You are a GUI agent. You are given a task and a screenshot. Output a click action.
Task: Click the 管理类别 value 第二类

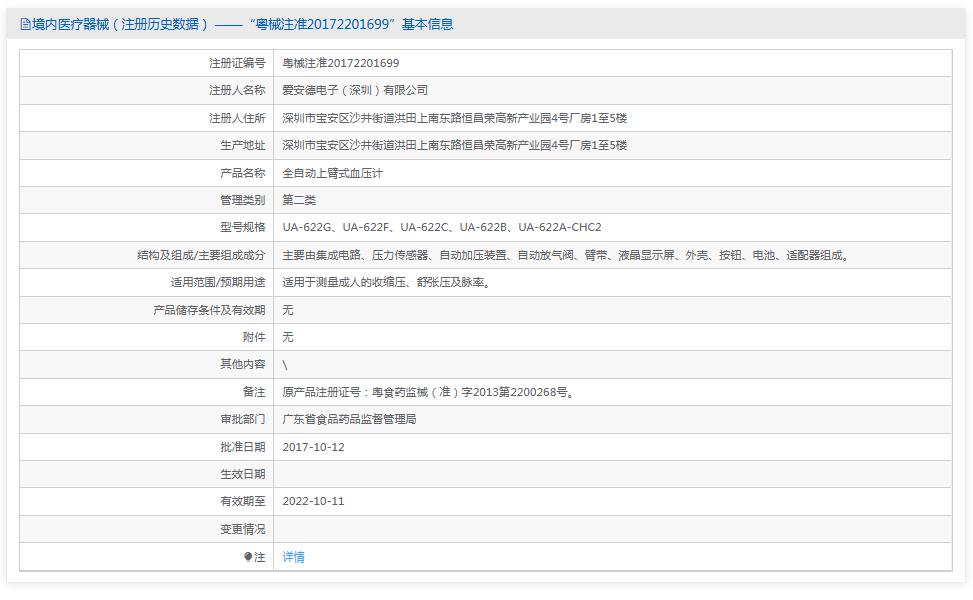300,200
